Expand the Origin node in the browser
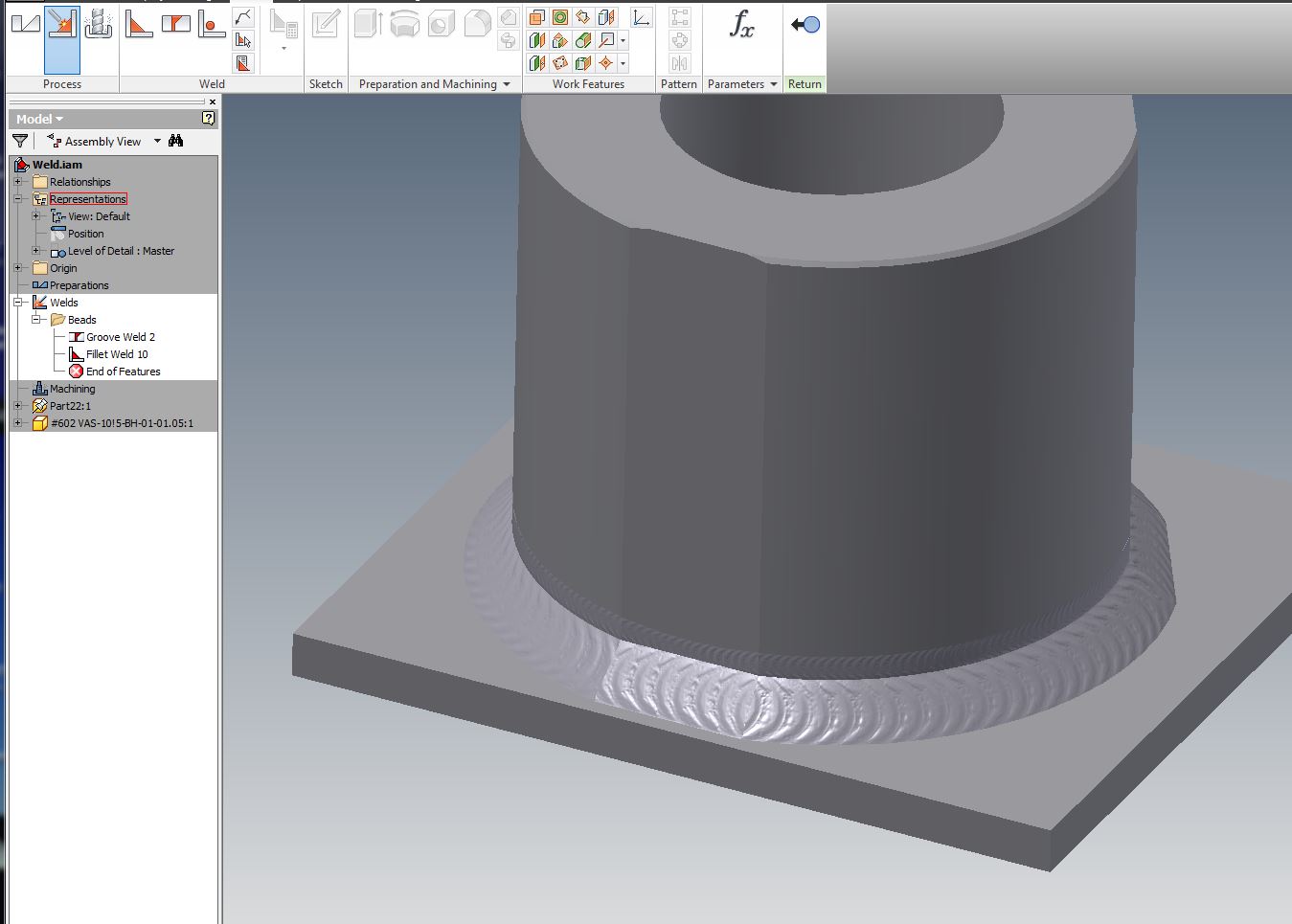Screen dimensions: 1292x924 pyautogui.click(x=18, y=268)
